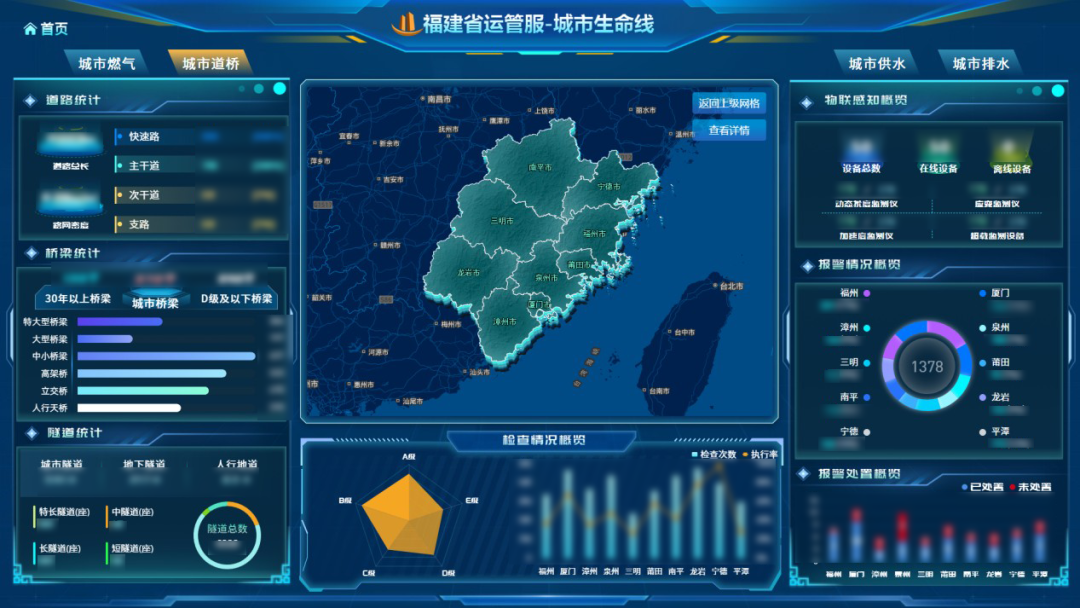Select the 主干道 row
The width and height of the screenshot is (1080, 608).
(x=200, y=165)
